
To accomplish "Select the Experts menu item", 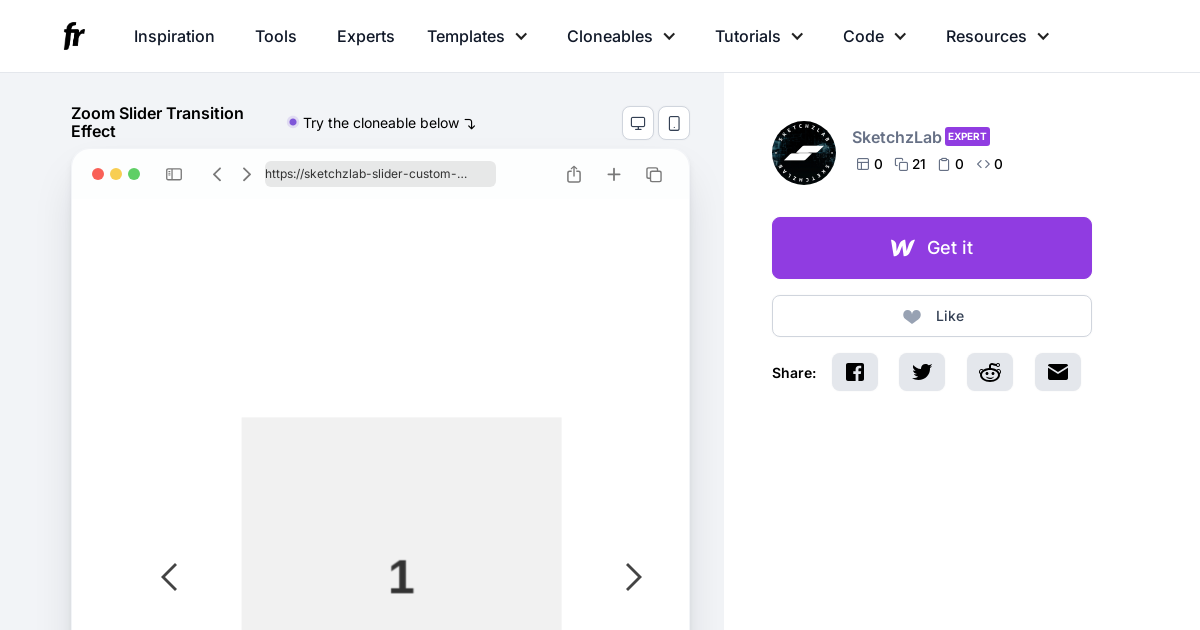I will point(365,36).
